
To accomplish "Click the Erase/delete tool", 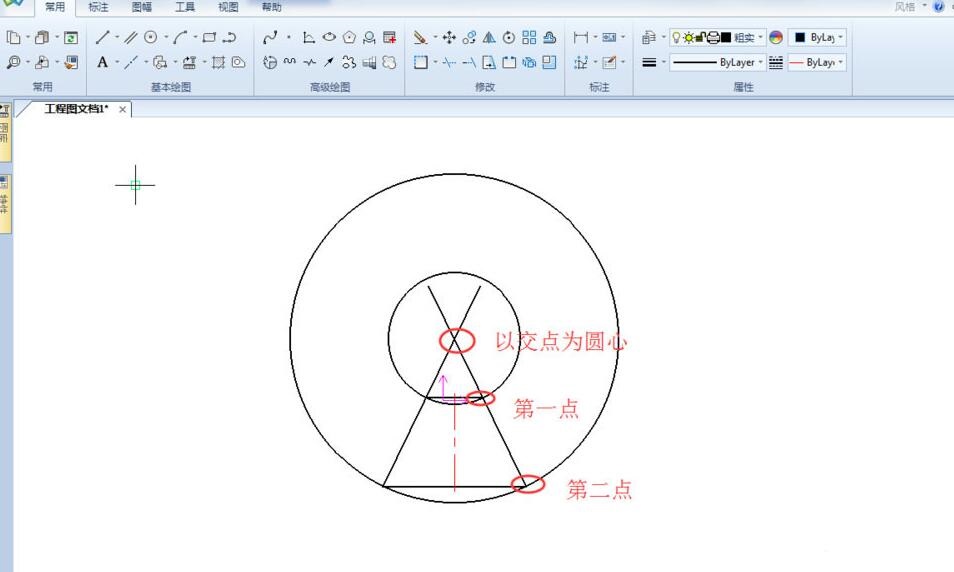I will click(420, 37).
